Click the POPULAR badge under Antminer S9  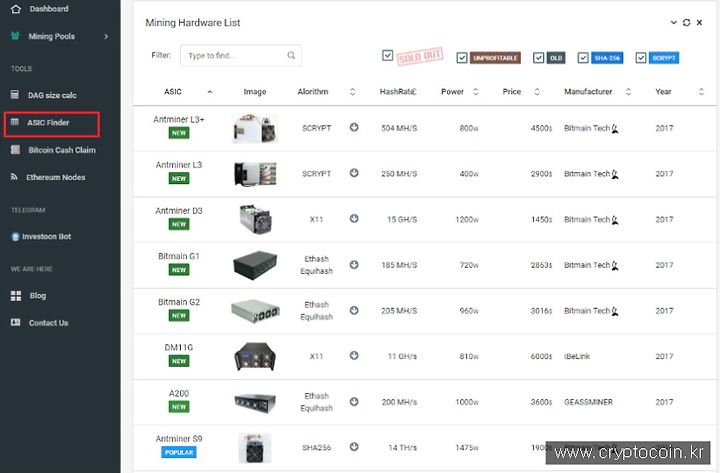point(179,452)
